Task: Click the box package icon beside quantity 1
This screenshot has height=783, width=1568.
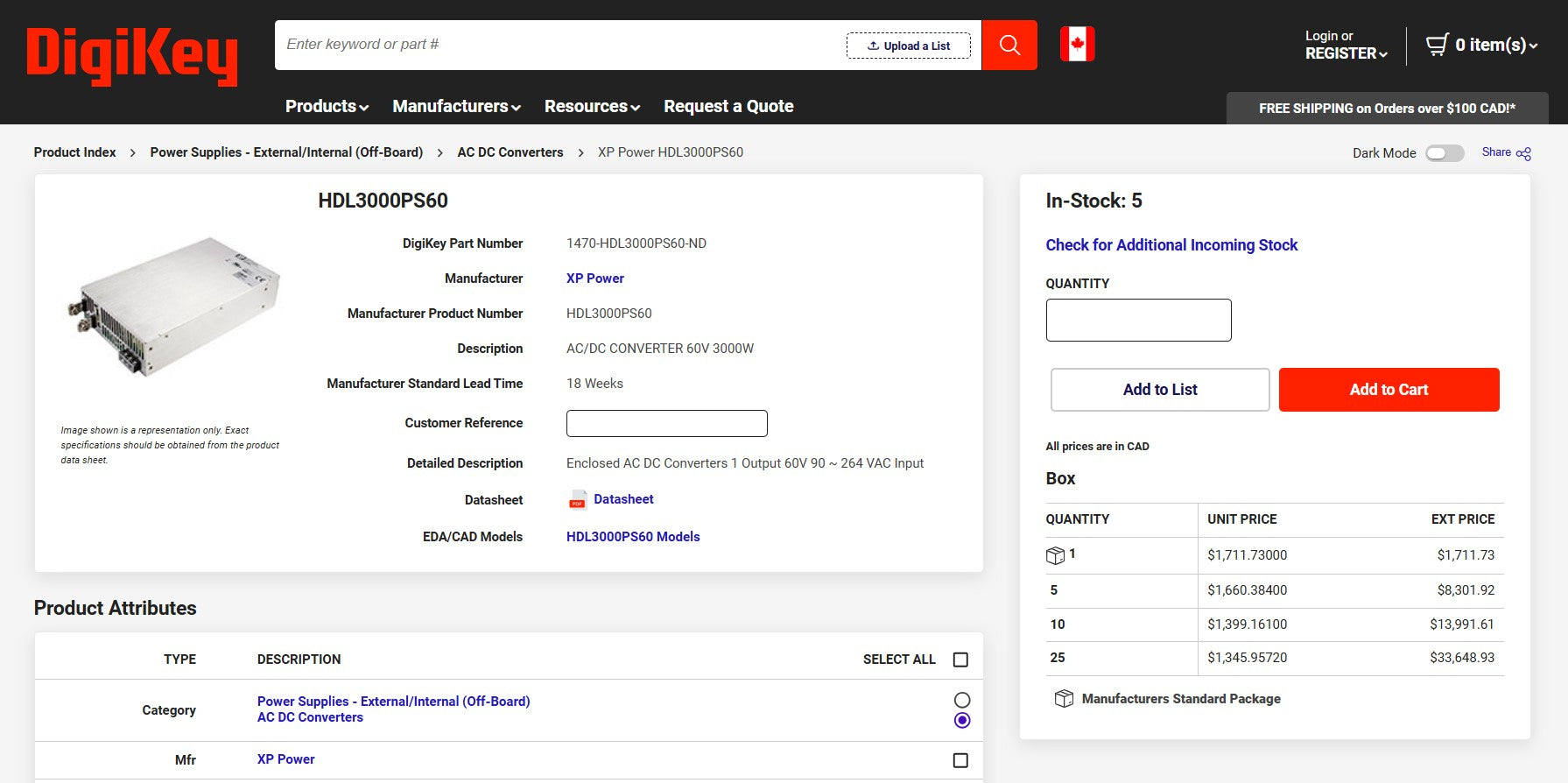Action: pos(1055,555)
